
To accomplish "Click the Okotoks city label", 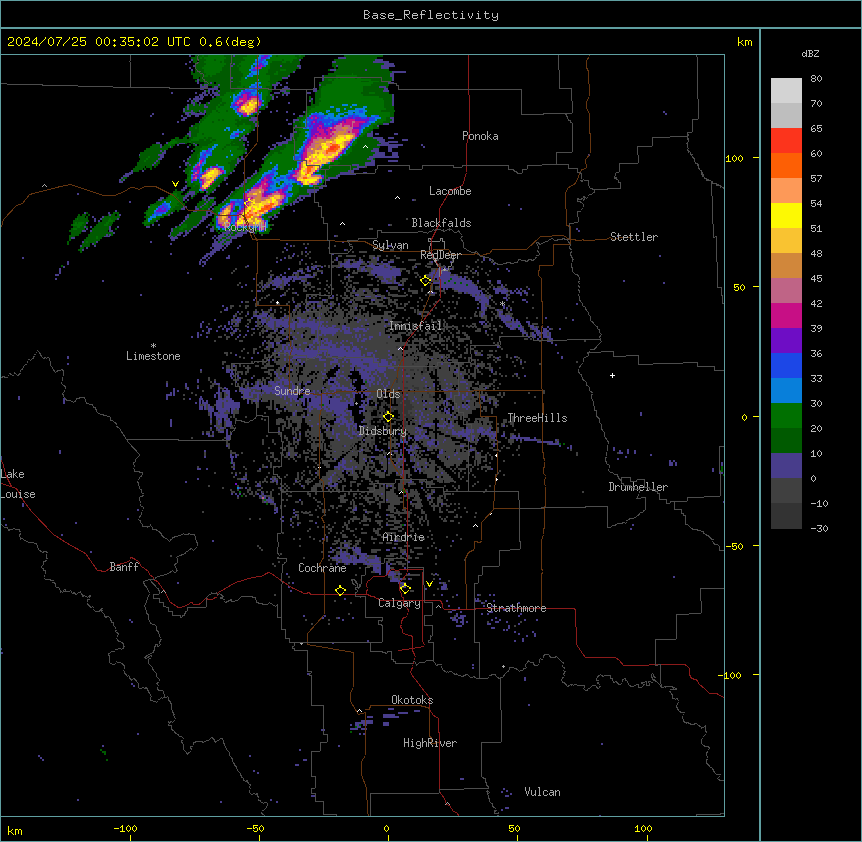I will click(412, 700).
